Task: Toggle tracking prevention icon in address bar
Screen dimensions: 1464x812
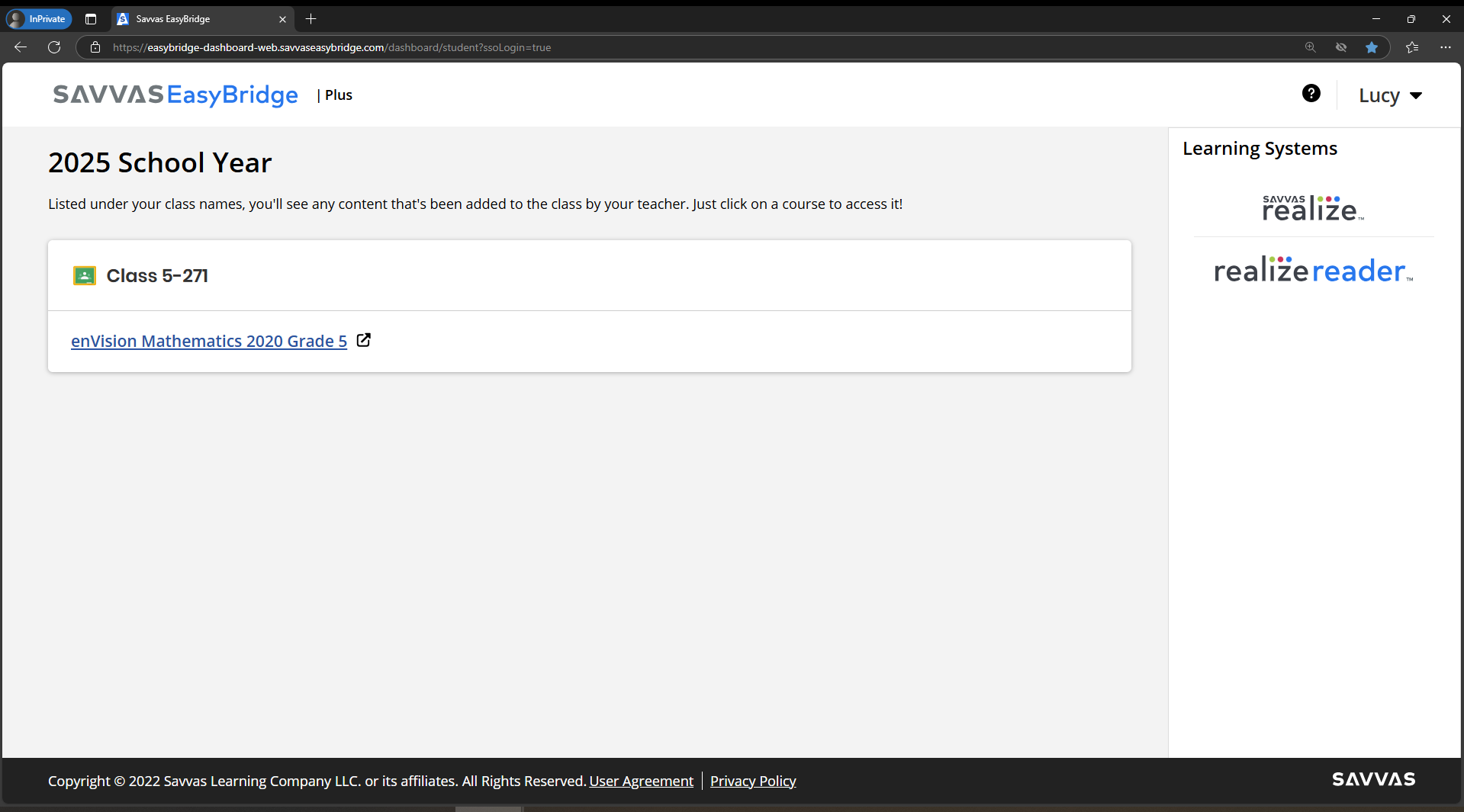Action: pyautogui.click(x=1341, y=47)
